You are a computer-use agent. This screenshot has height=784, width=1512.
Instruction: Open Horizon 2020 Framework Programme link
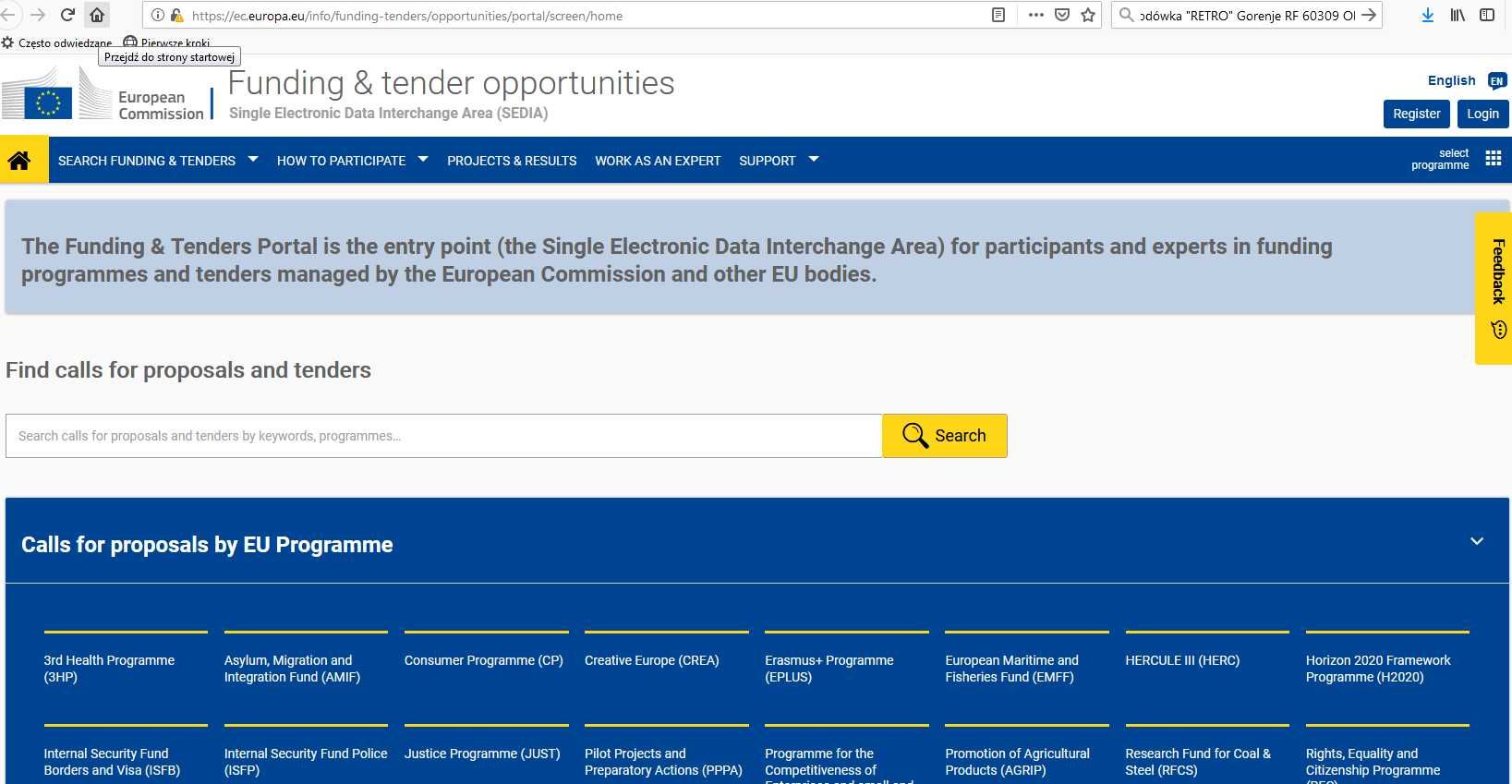1377,669
